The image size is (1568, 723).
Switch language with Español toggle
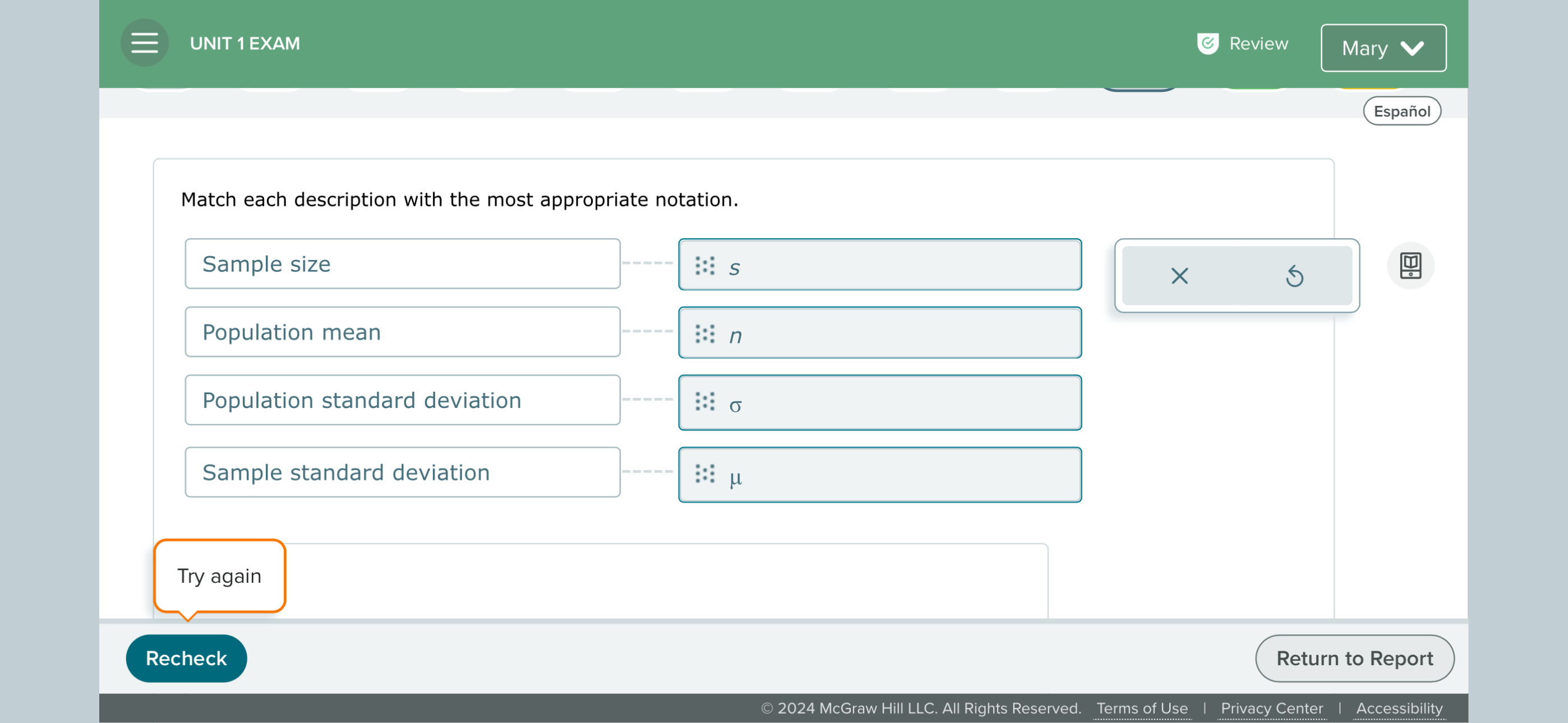pos(1401,112)
